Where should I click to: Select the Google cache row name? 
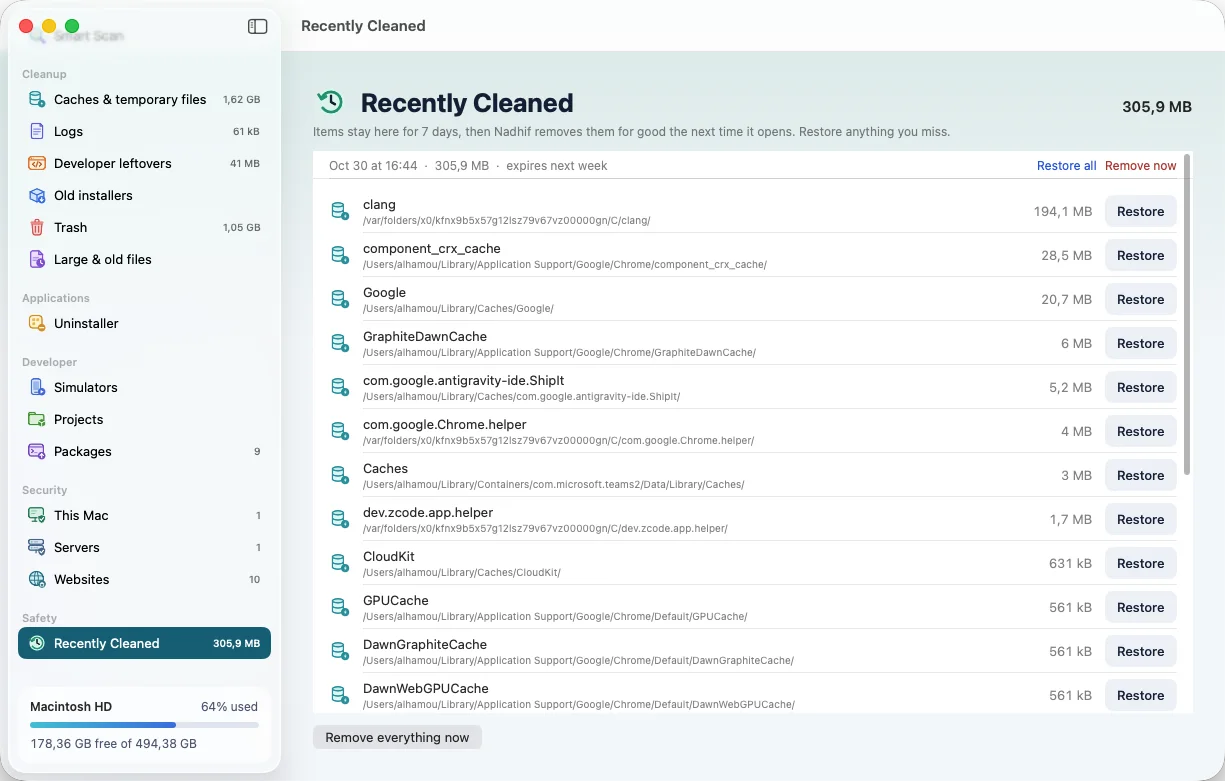pos(384,292)
